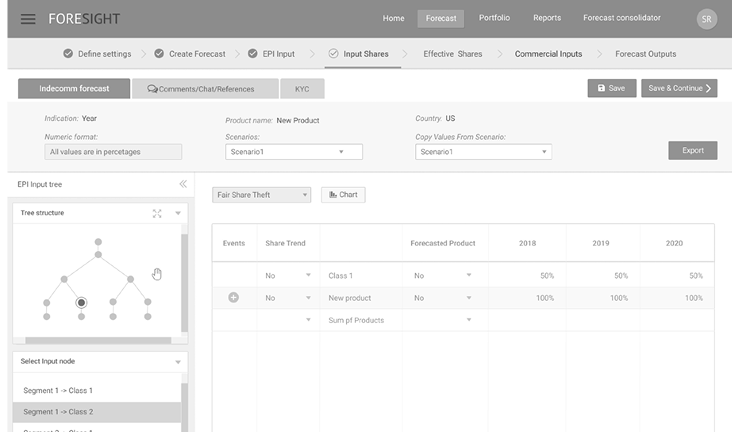Select Segment 1 -> Class 2 node
The image size is (735, 432).
coord(97,412)
